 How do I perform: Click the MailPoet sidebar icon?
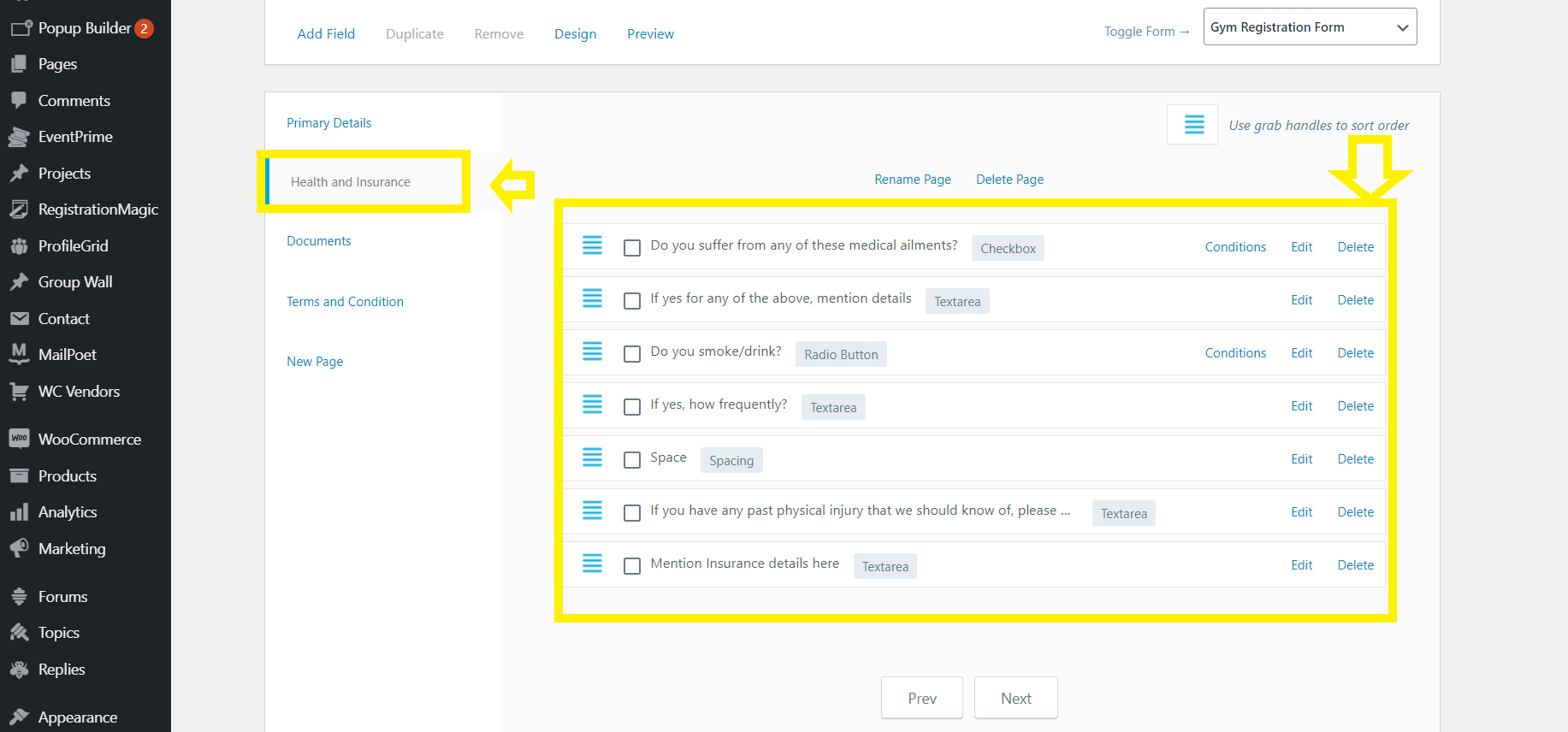click(x=19, y=354)
